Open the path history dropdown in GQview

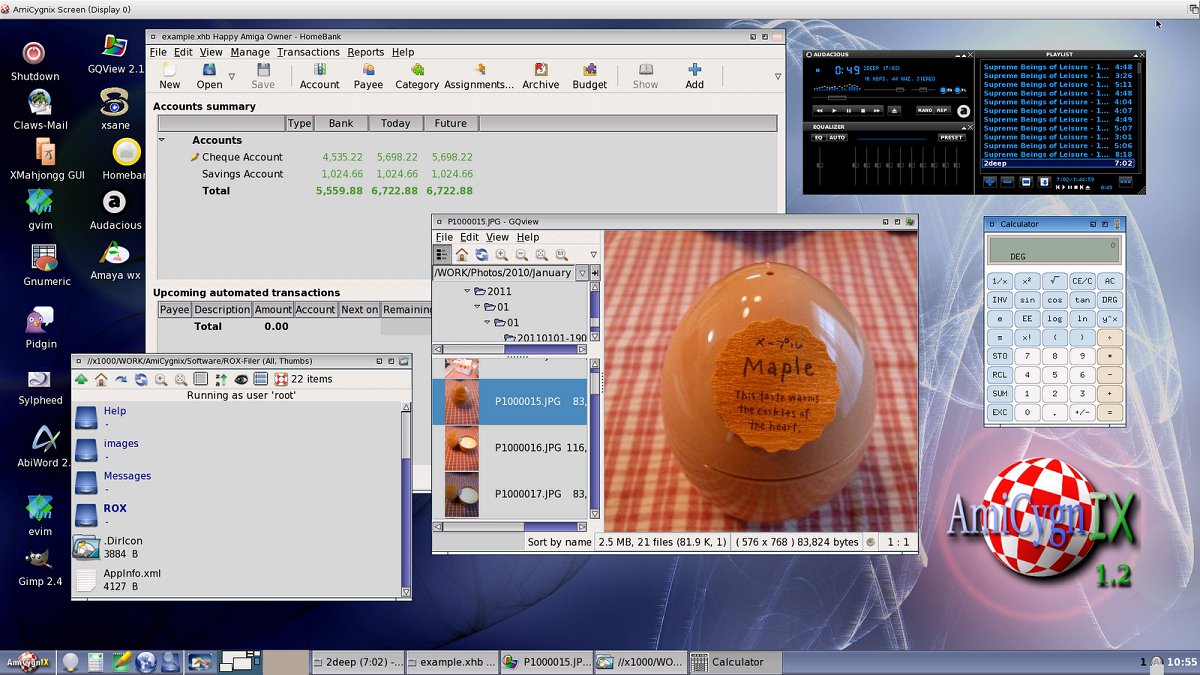pos(583,273)
